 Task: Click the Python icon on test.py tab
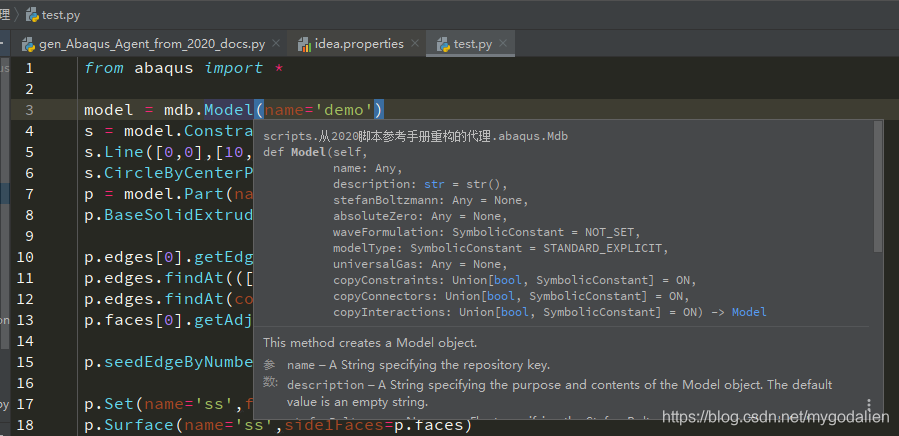point(441,44)
